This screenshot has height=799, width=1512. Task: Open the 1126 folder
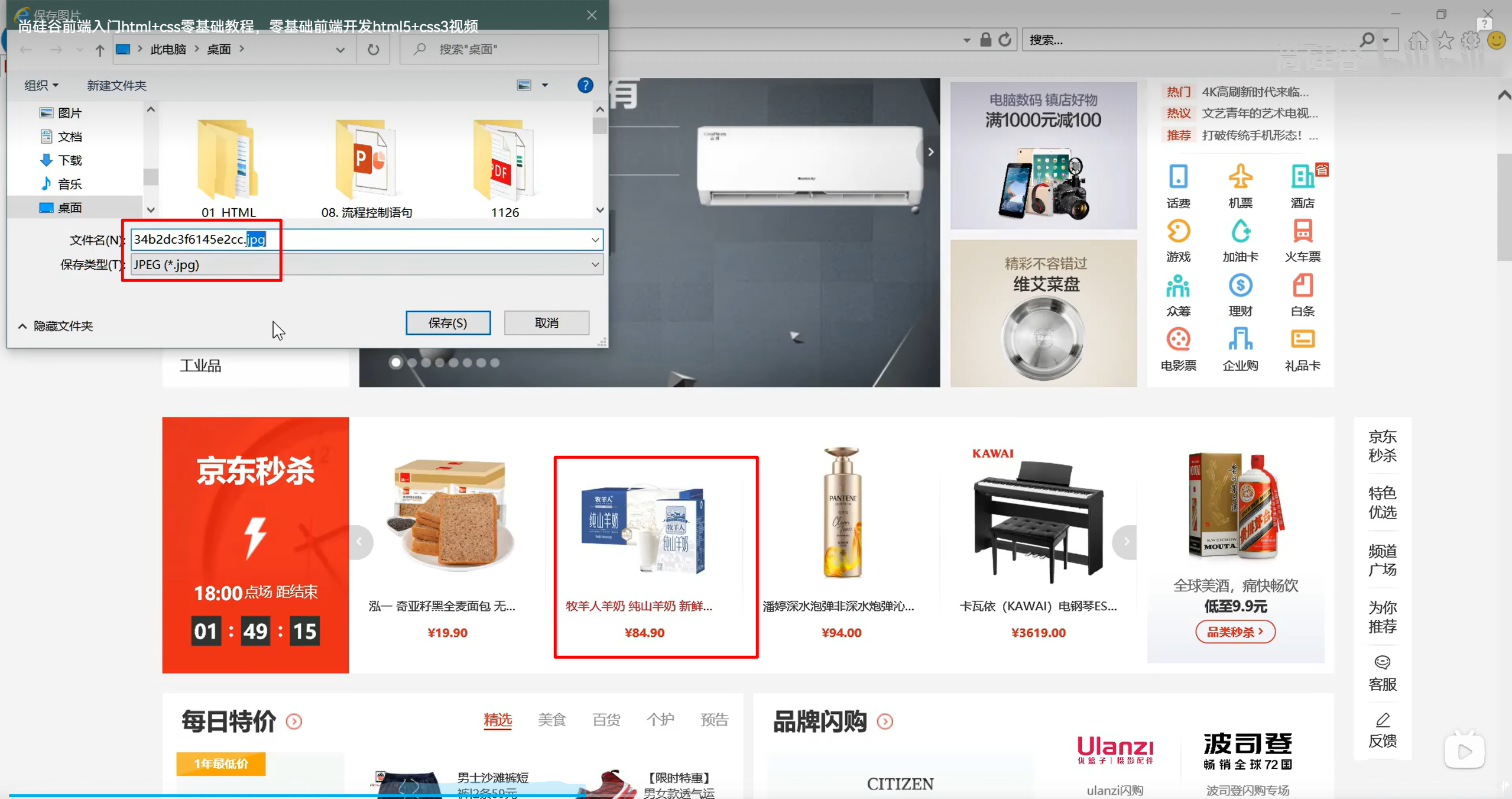tap(505, 169)
